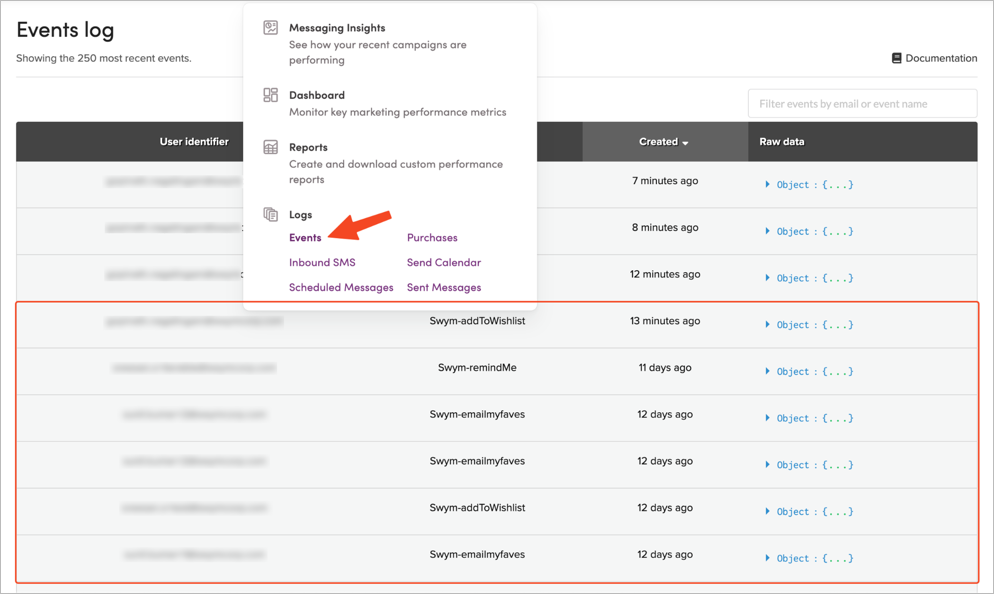Open Send Calendar log
This screenshot has width=994, height=594.
(x=444, y=262)
